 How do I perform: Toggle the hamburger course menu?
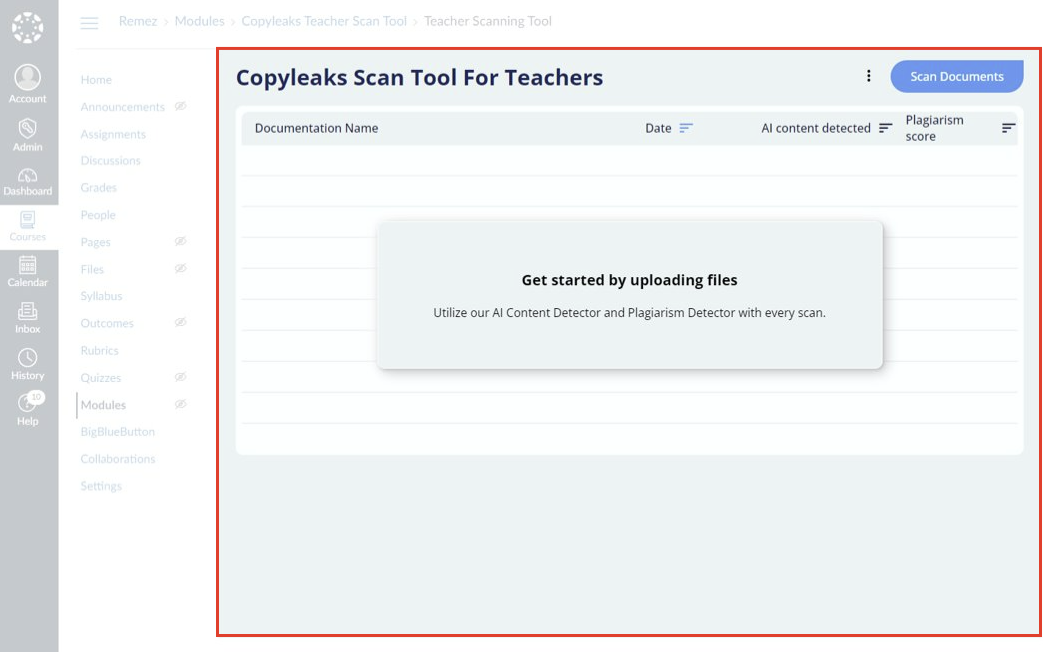point(89,23)
